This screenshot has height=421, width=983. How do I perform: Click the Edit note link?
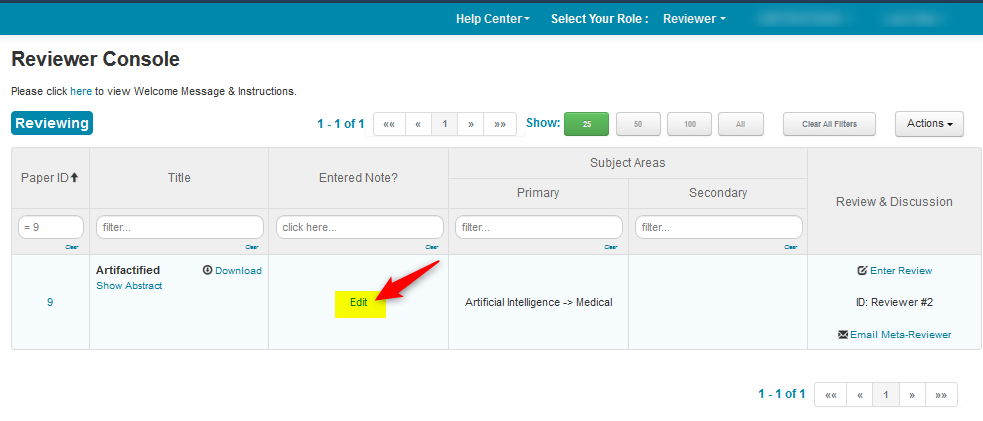point(359,302)
